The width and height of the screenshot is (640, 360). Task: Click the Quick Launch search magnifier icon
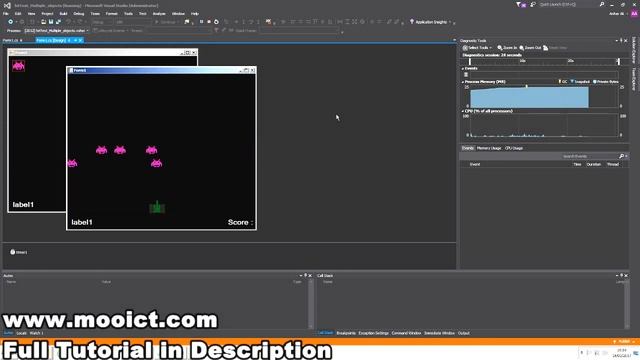click(x=602, y=4)
